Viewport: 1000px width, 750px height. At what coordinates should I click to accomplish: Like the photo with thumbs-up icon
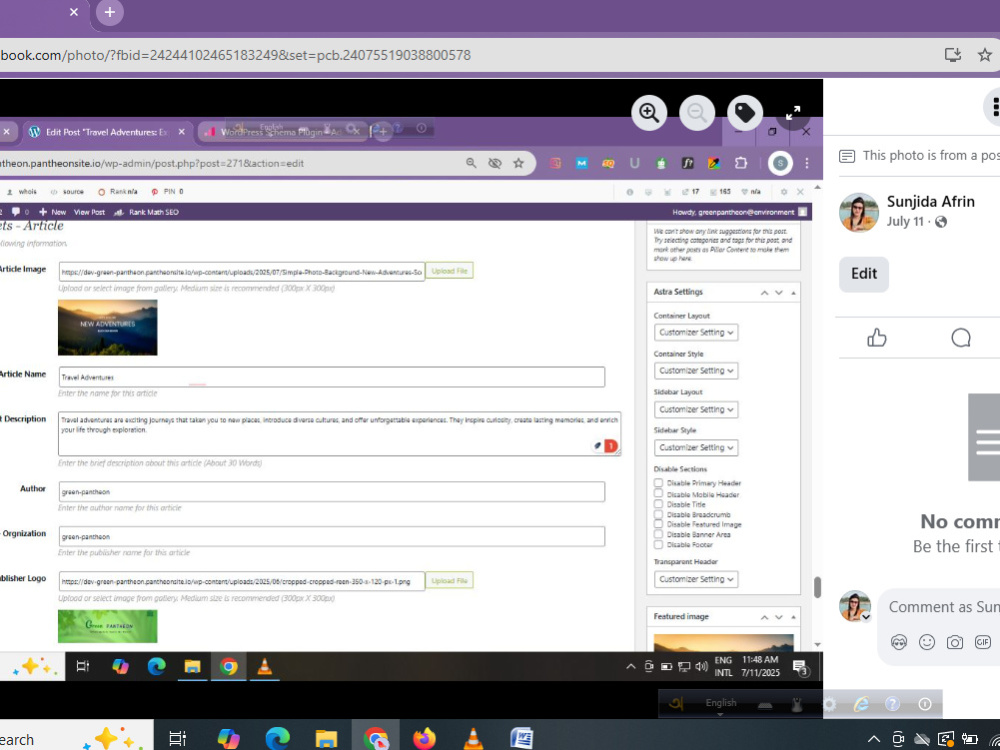(x=877, y=337)
